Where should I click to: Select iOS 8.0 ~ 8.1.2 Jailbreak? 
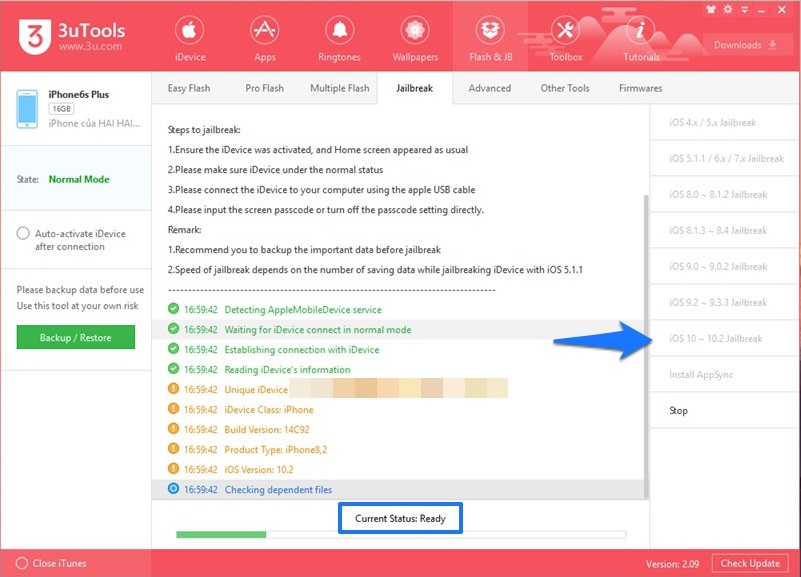tap(724, 195)
